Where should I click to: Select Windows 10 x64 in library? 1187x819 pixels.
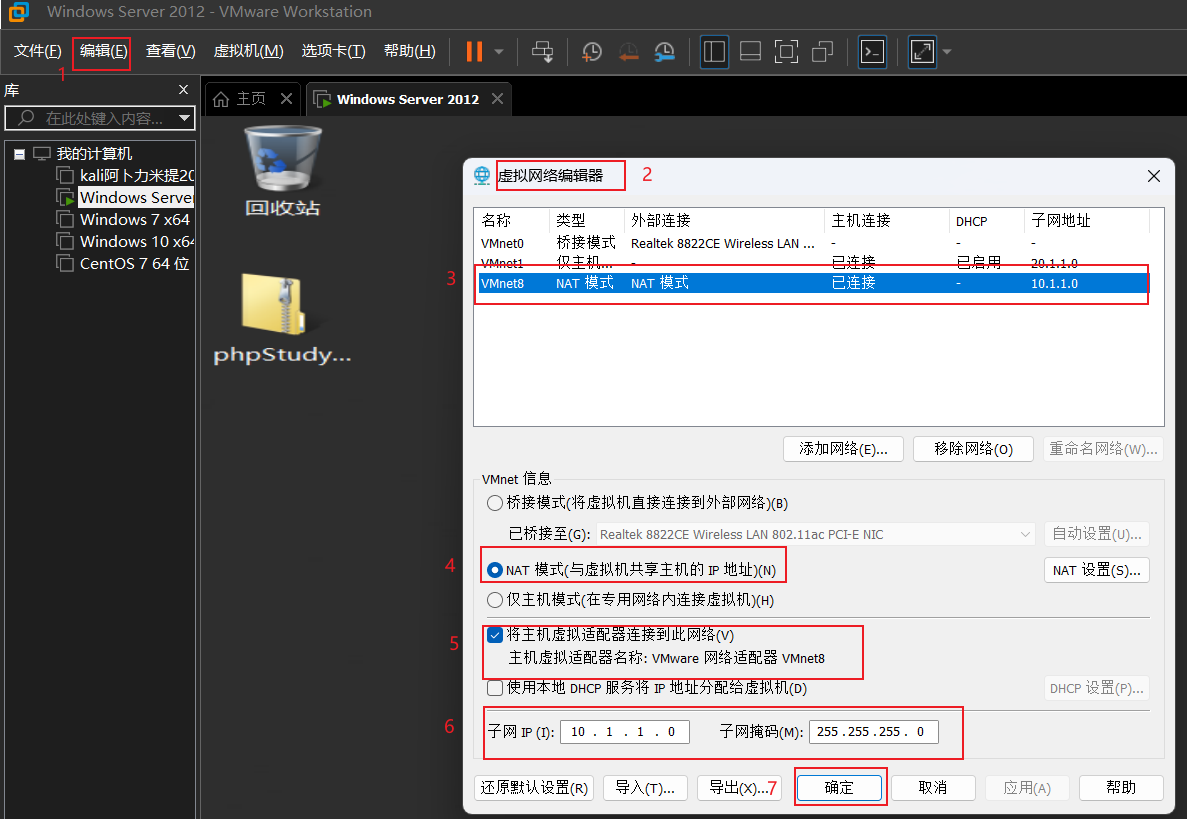(x=126, y=241)
